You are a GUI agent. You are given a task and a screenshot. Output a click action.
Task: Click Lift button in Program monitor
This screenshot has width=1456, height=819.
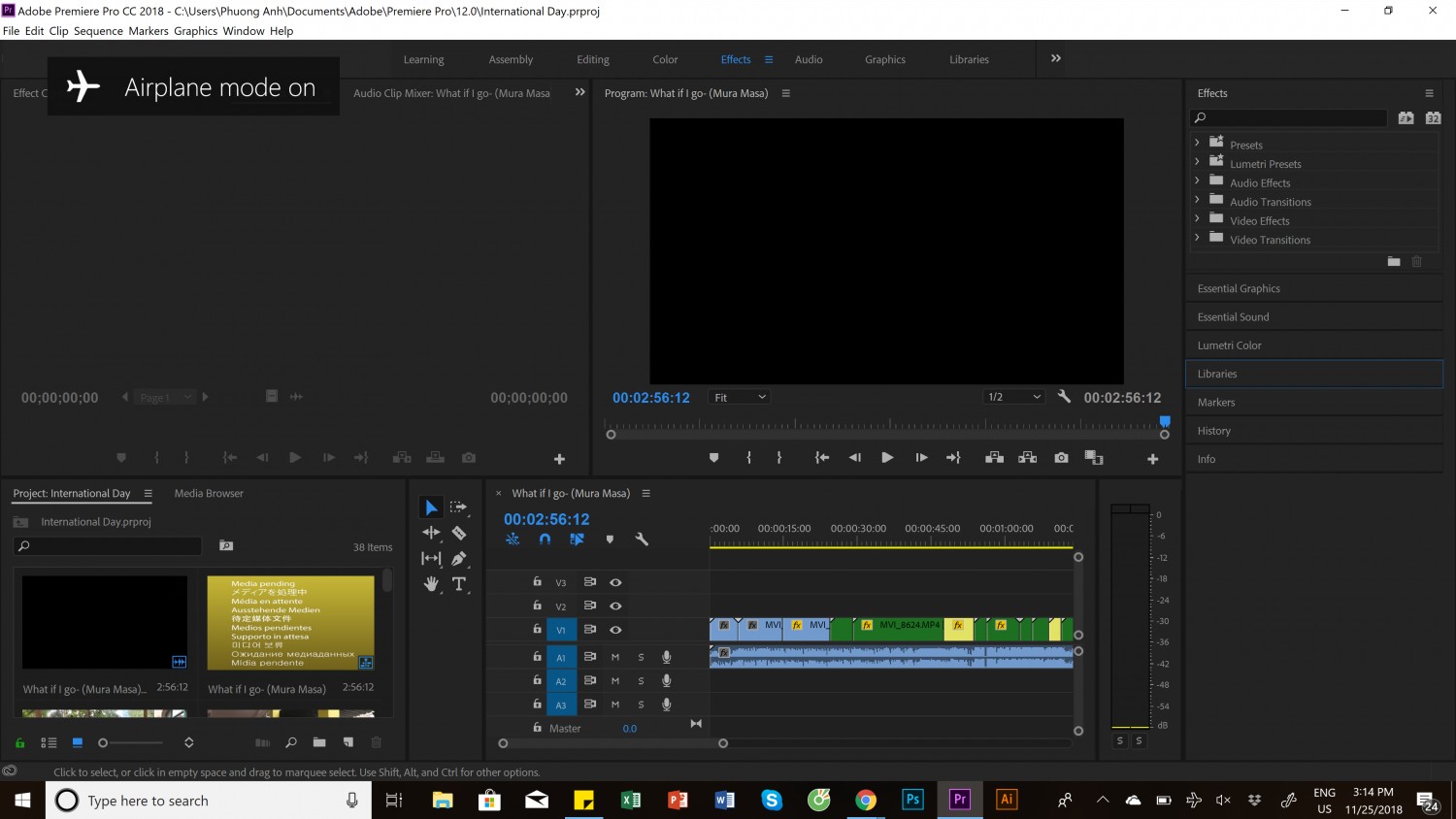tap(994, 457)
